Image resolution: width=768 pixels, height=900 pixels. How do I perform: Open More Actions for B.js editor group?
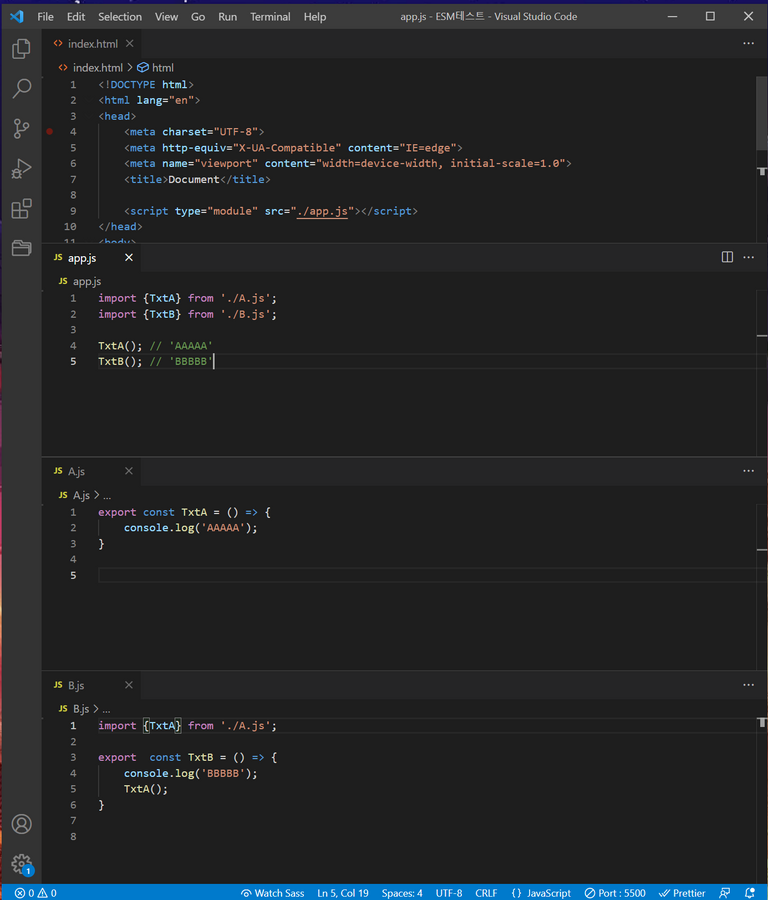[748, 685]
